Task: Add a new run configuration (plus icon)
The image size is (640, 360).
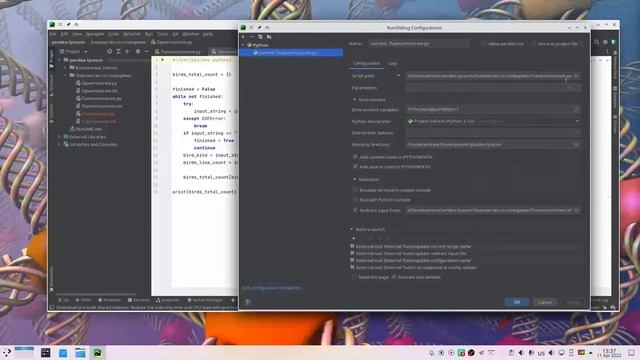Action: tap(244, 37)
